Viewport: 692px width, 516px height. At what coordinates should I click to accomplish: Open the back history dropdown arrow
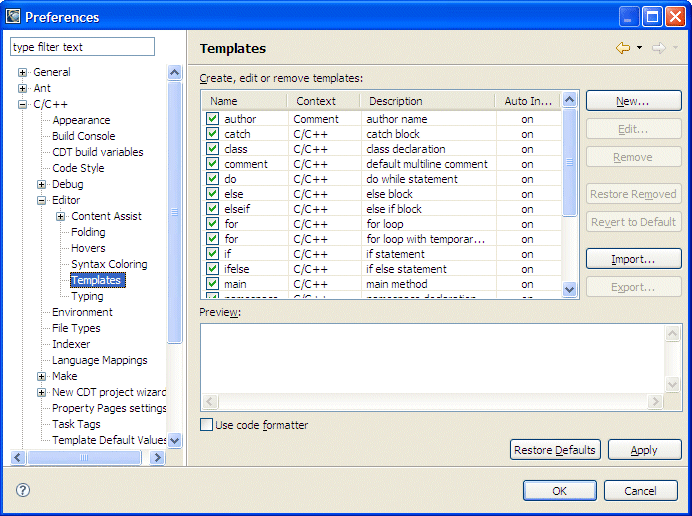point(639,48)
